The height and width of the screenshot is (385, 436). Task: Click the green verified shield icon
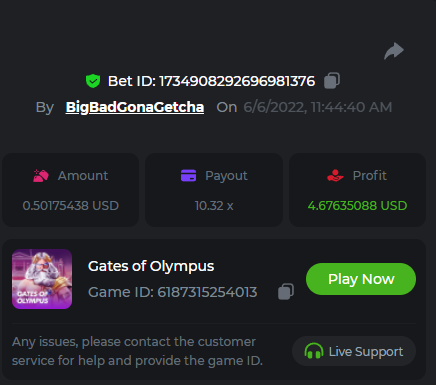93,81
